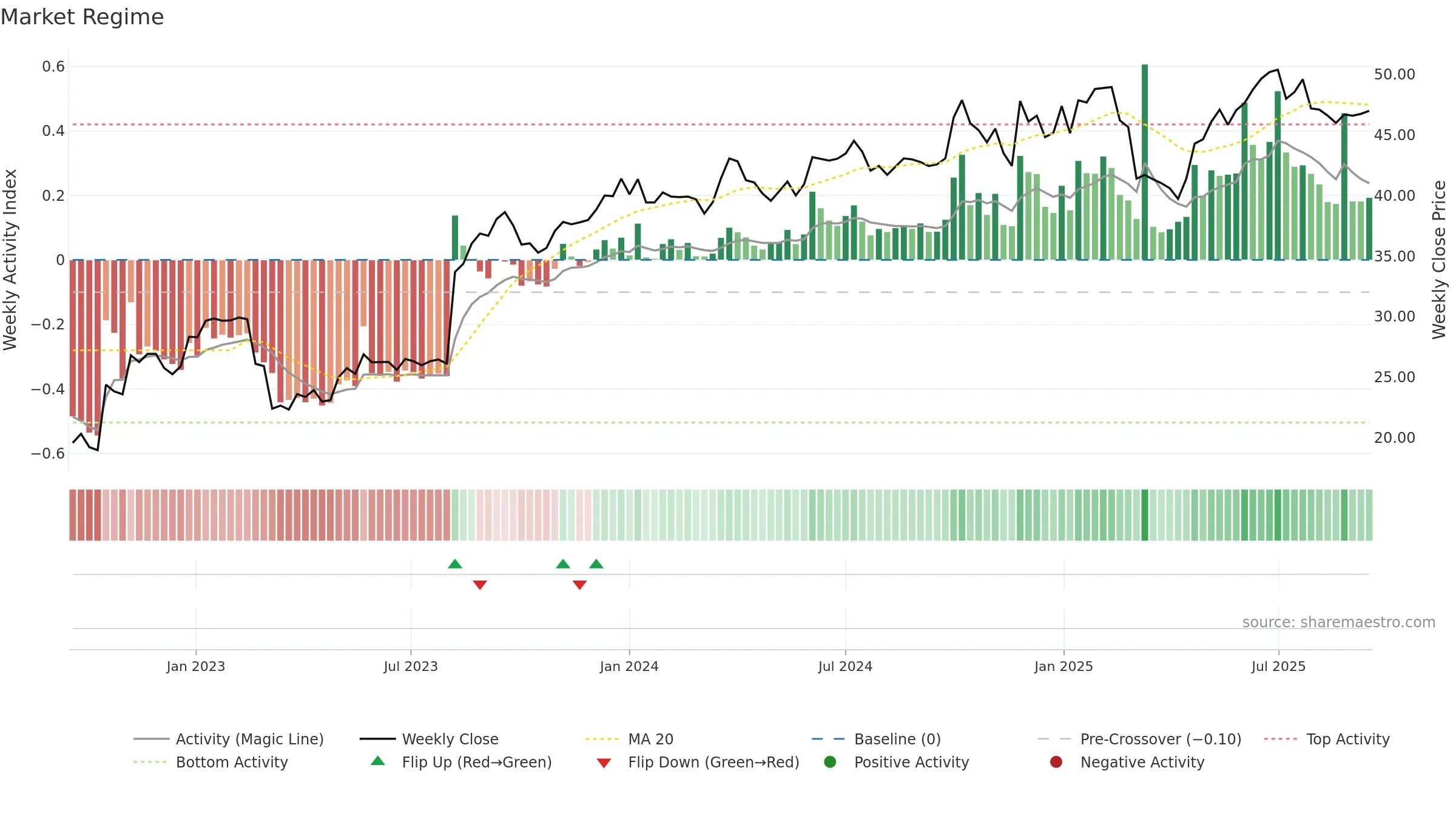Click the Weekly Close Price axis title
Screen dimensions: 1456x819
pyautogui.click(x=1439, y=260)
